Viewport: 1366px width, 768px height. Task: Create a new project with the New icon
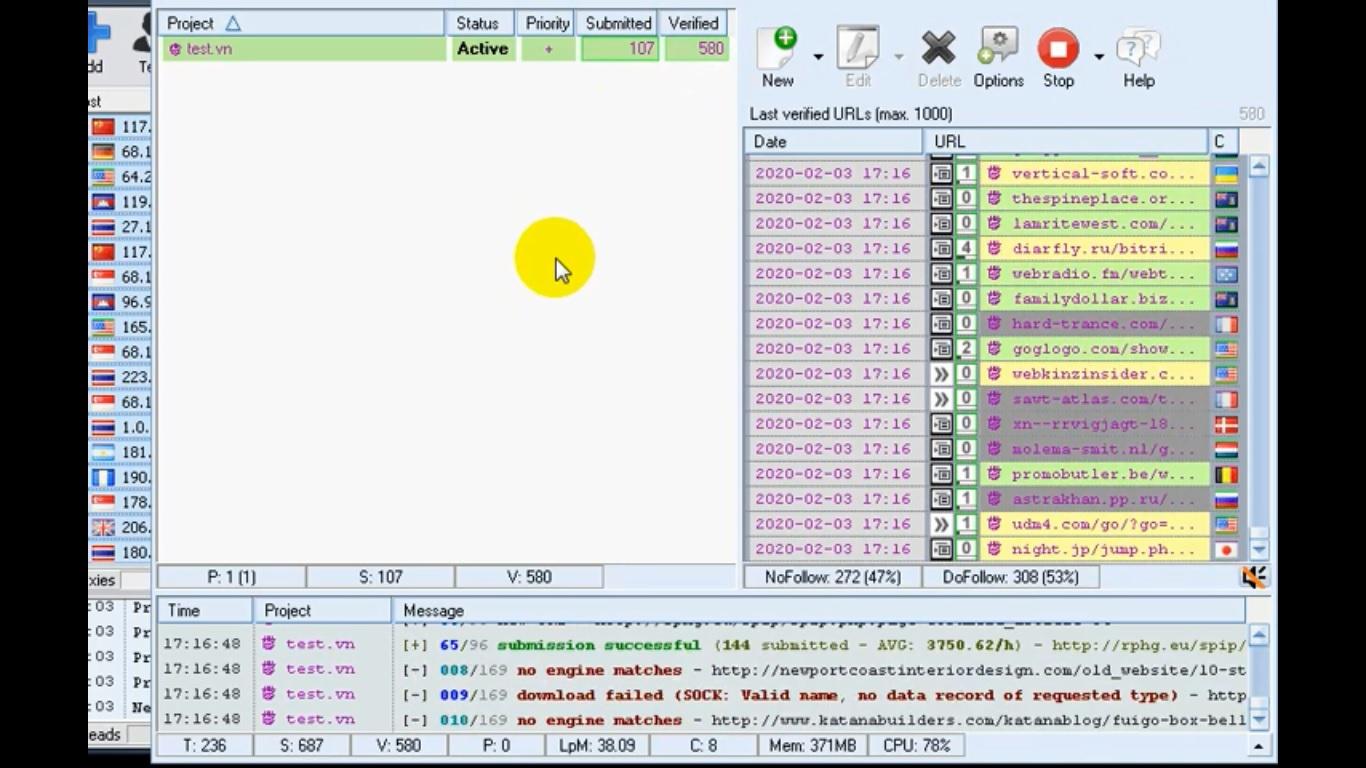tap(777, 47)
